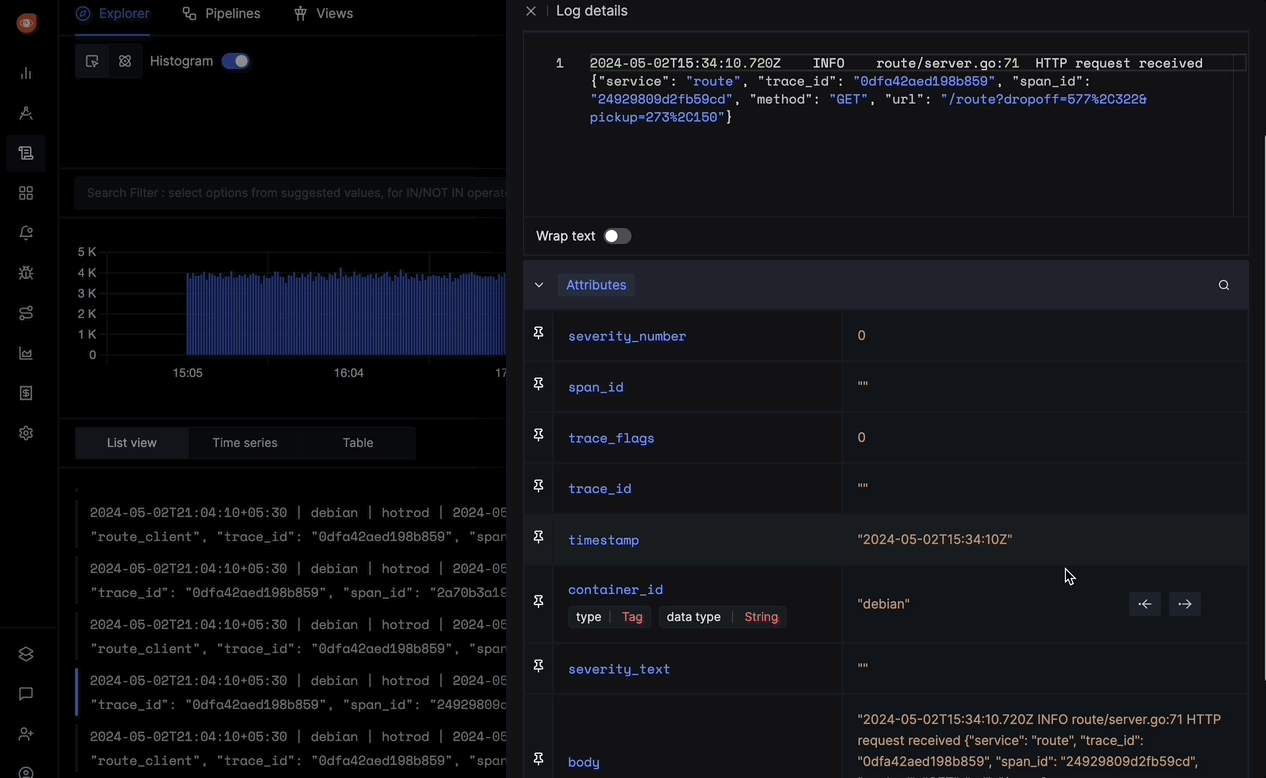Pin the timestamp attribute
The width and height of the screenshot is (1266, 778).
tap(539, 537)
